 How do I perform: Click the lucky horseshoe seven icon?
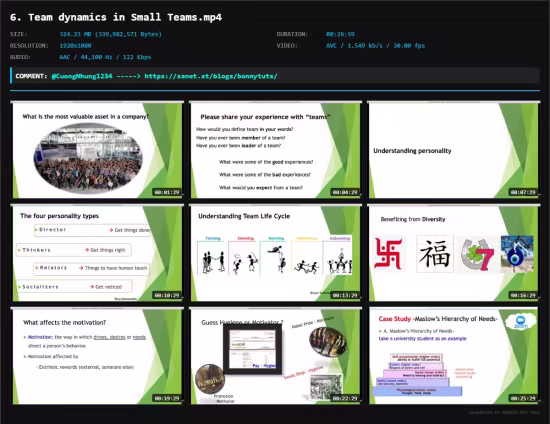click(x=477, y=255)
